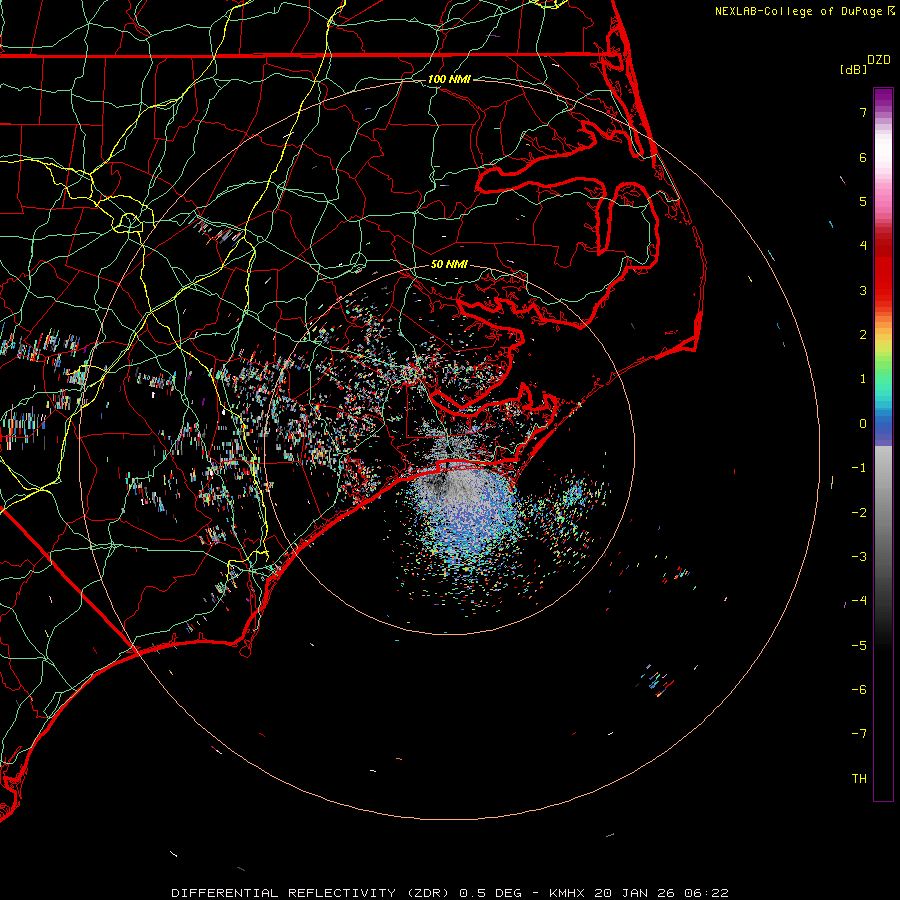The width and height of the screenshot is (900, 900).
Task: Click the 06:22 timestamp
Action: coord(707,893)
